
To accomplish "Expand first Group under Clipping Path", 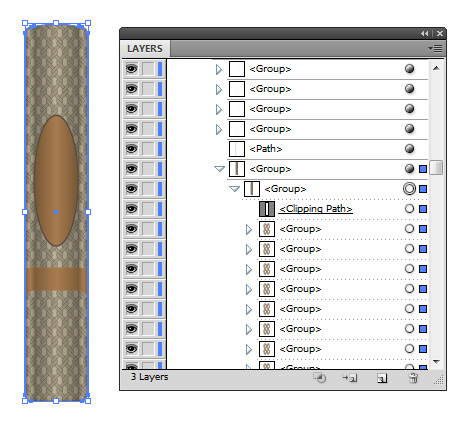I will tap(249, 229).
